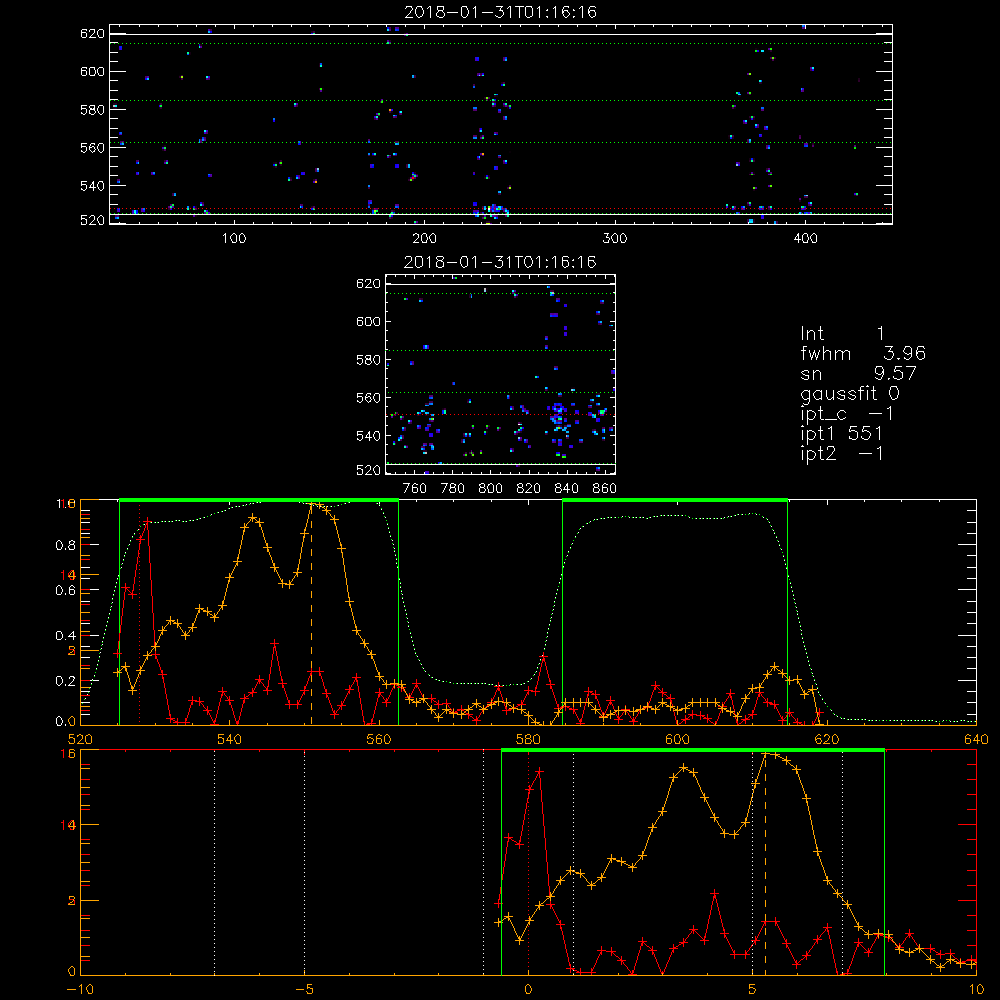1000x1000 pixels.
Task: Click the middle zoomed detector image panel
Action: pos(501,374)
